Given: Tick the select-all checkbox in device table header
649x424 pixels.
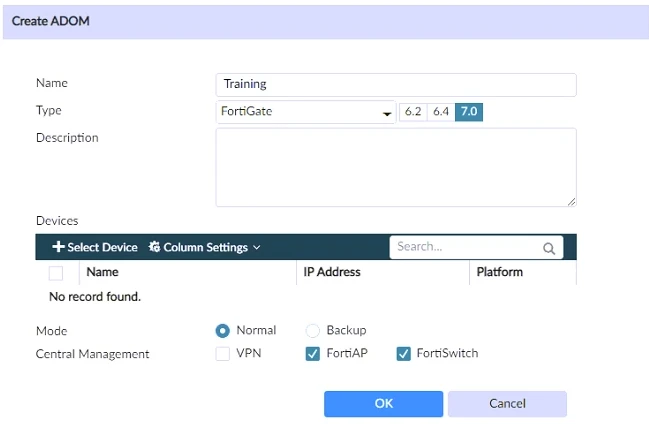Looking at the screenshot, I should [x=56, y=272].
